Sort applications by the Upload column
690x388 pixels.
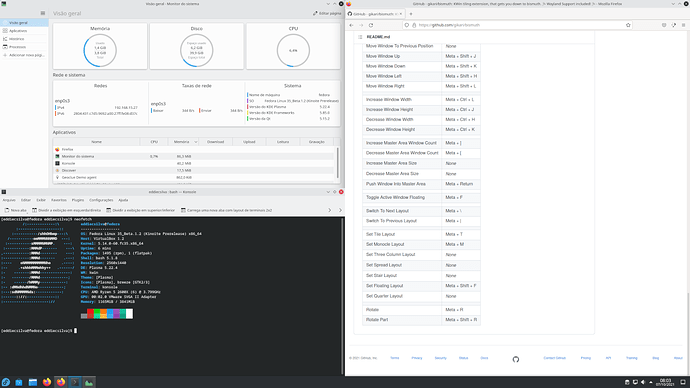coord(249,142)
